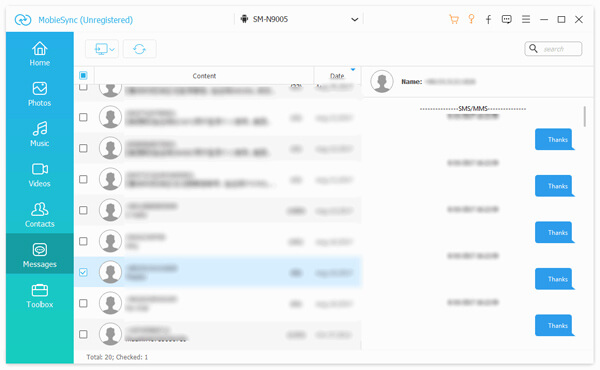The height and width of the screenshot is (370, 600).
Task: Toggle the select-all checkbox in header
Action: coord(83,75)
